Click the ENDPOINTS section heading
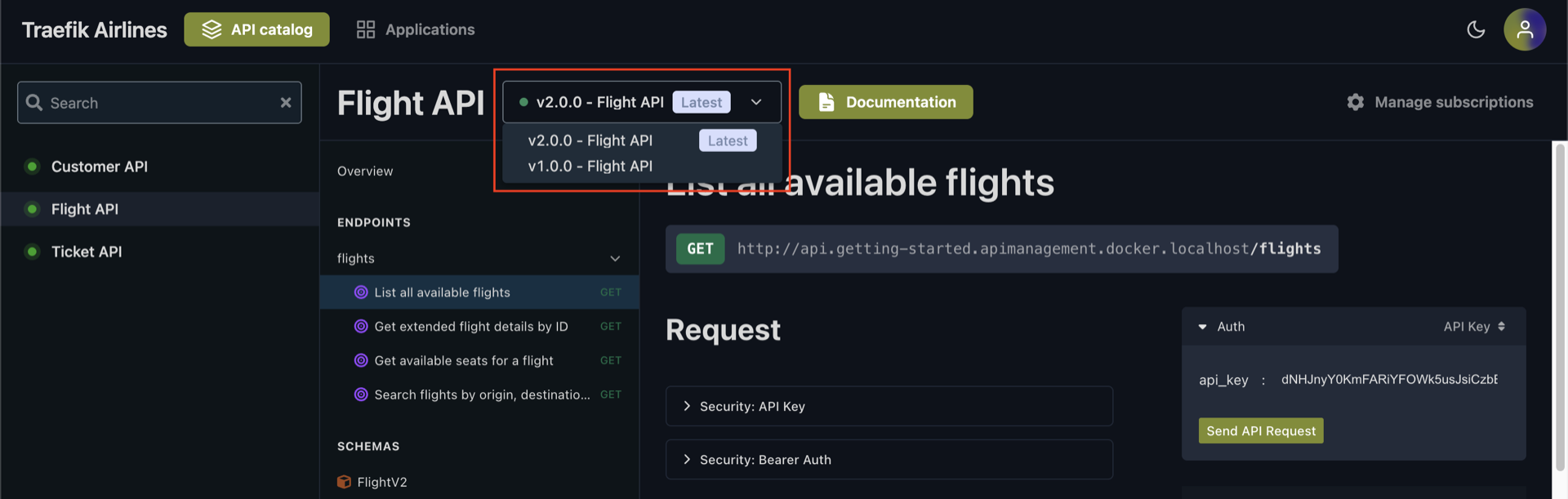The width and height of the screenshot is (1568, 499). point(374,222)
